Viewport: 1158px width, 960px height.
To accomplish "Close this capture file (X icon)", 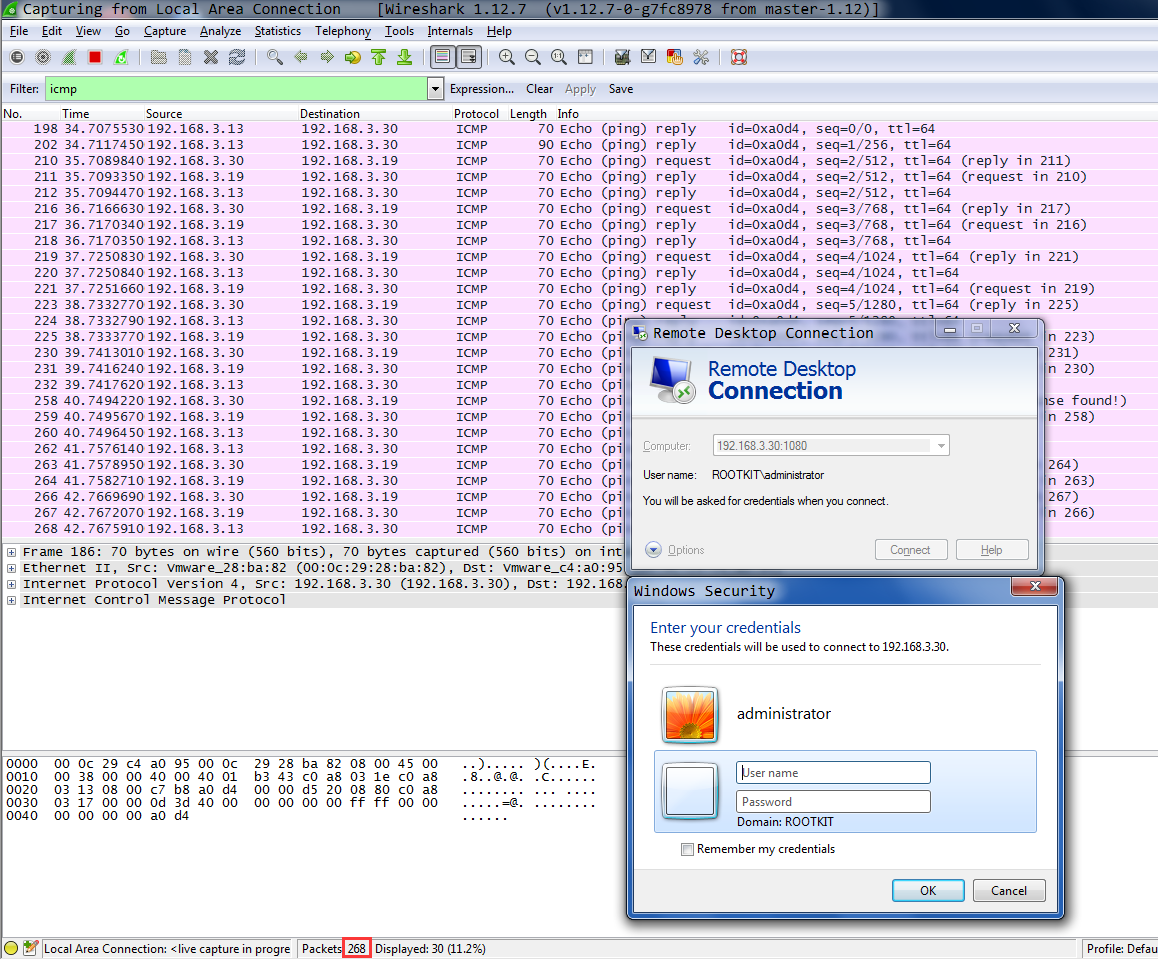I will pos(211,57).
